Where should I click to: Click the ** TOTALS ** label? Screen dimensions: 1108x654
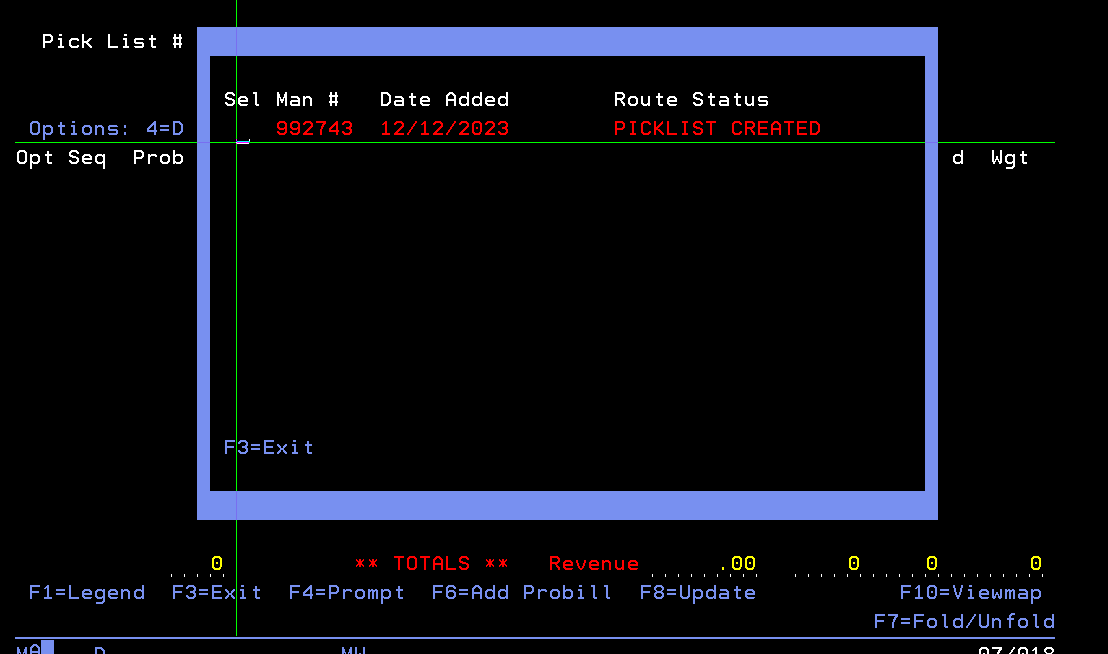[431, 564]
